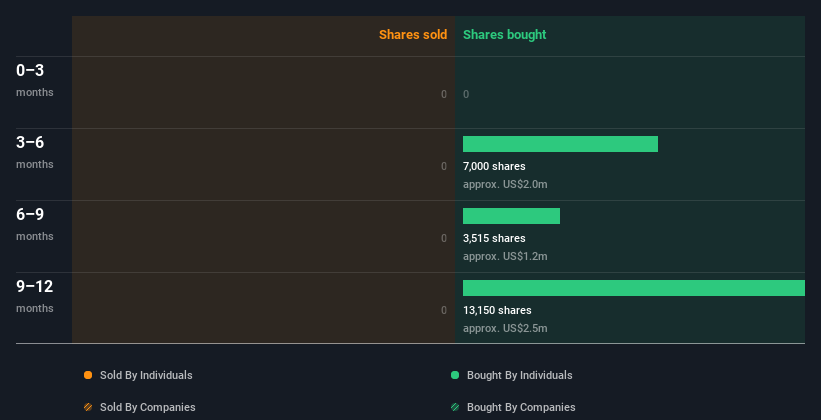Toggle the Sold By Companies legend label
Image resolution: width=821 pixels, height=420 pixels.
pyautogui.click(x=148, y=407)
